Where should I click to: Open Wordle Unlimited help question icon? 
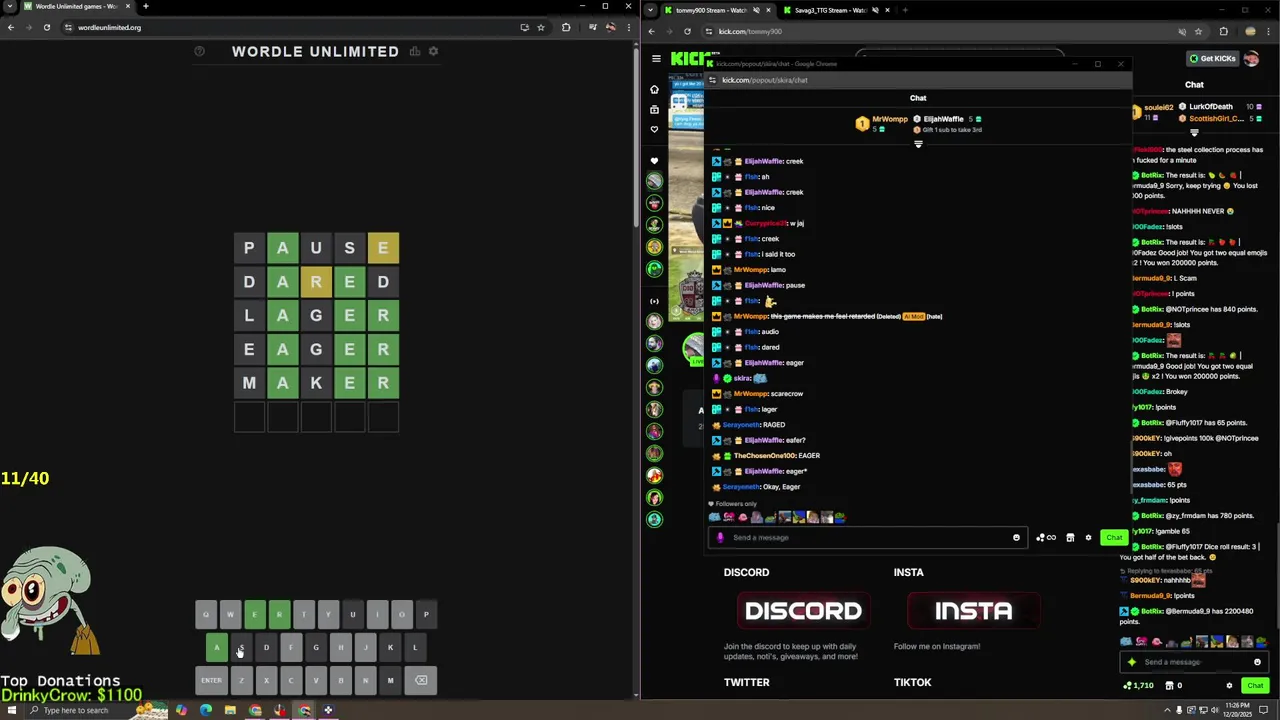199,51
